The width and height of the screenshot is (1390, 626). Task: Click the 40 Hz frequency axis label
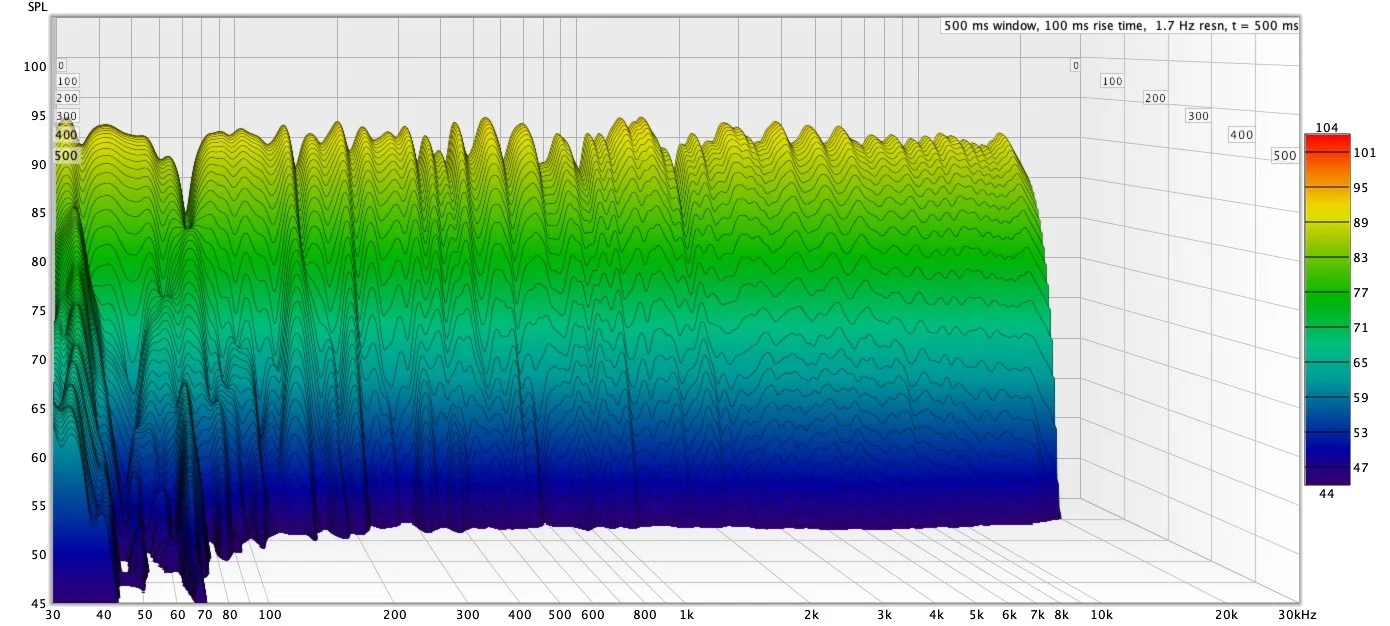coord(104,615)
